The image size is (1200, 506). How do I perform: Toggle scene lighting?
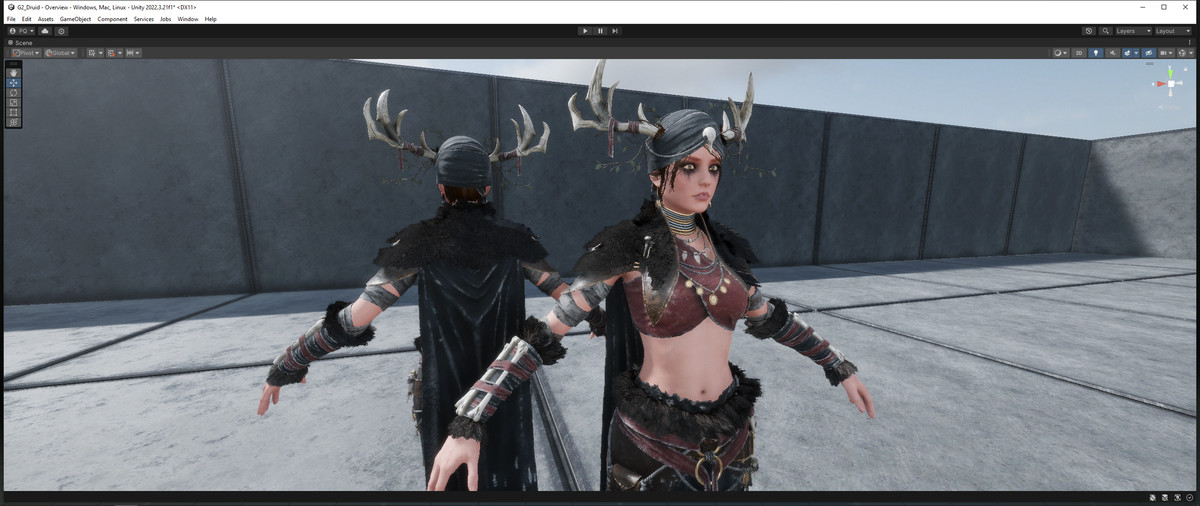[1096, 53]
